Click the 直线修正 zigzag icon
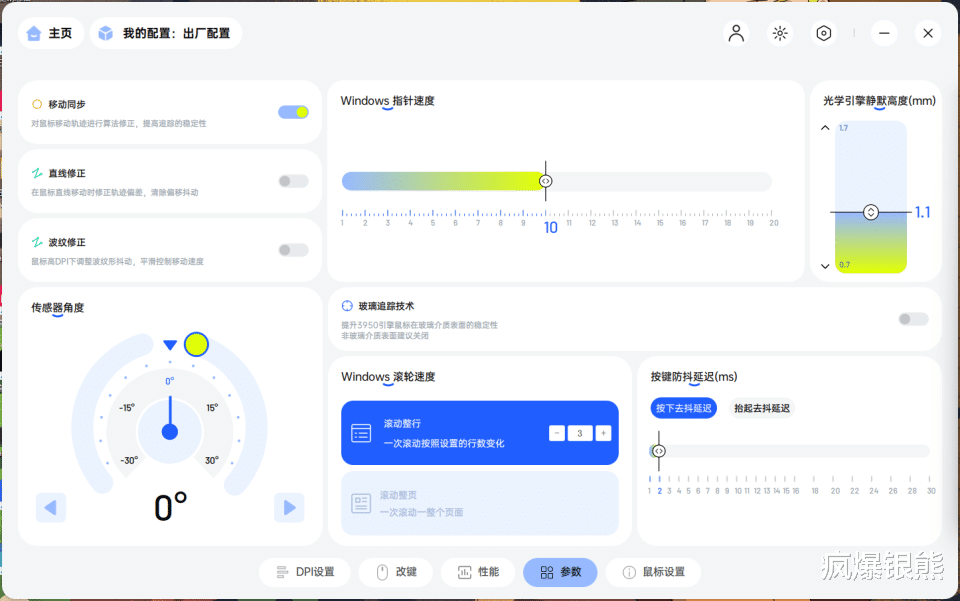 [x=37, y=173]
